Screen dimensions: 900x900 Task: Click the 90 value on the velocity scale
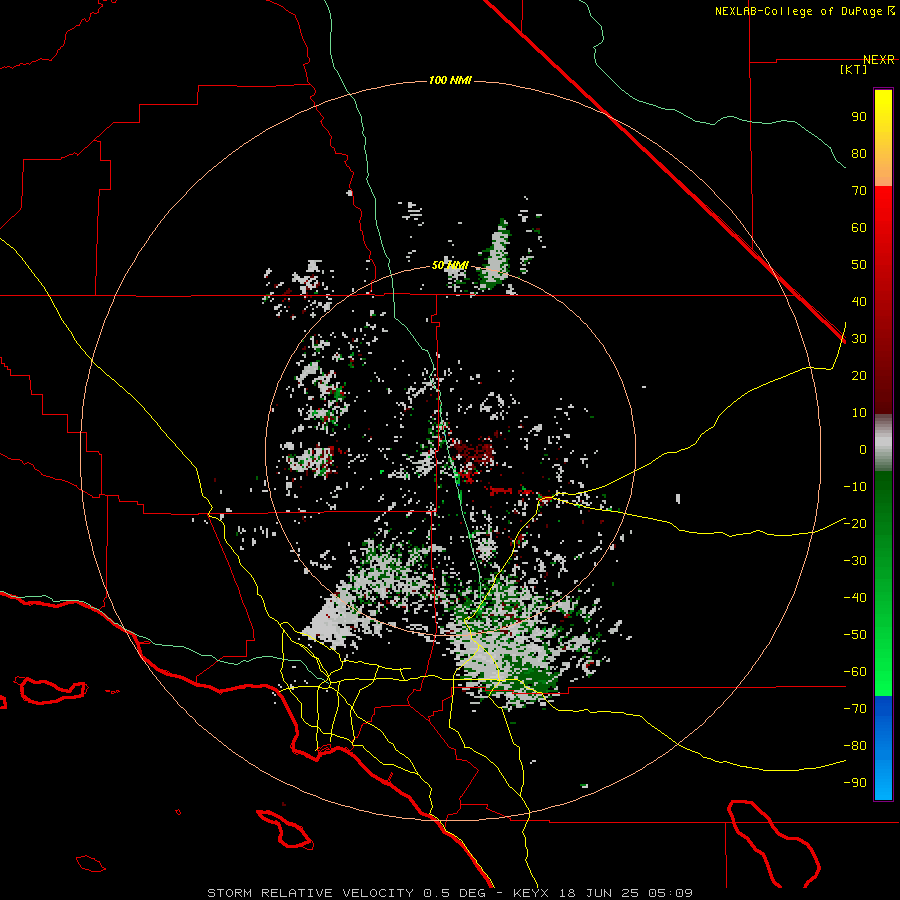[859, 117]
